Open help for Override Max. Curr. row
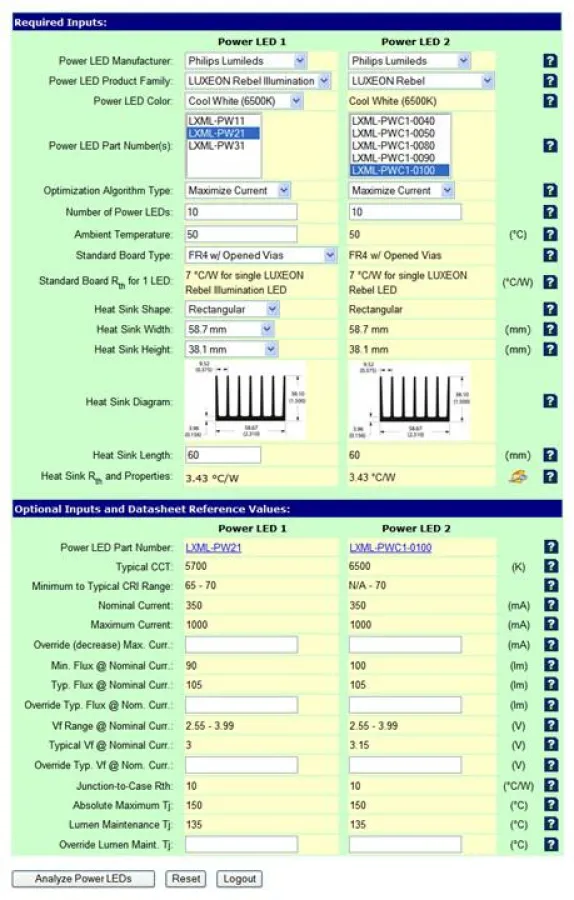The height and width of the screenshot is (900, 574). (x=550, y=645)
